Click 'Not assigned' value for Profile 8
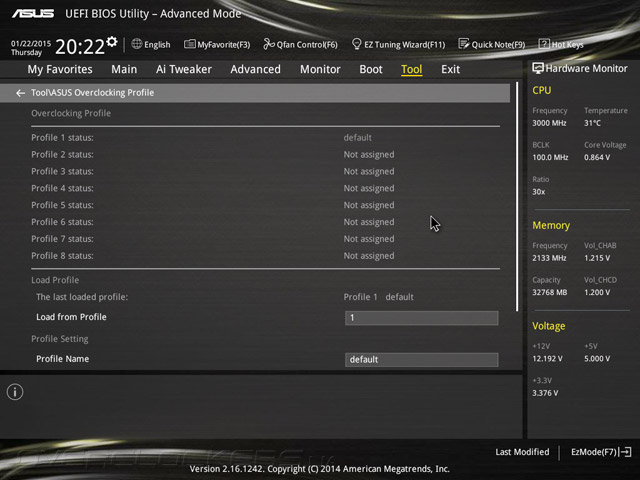640x480 pixels. click(369, 256)
